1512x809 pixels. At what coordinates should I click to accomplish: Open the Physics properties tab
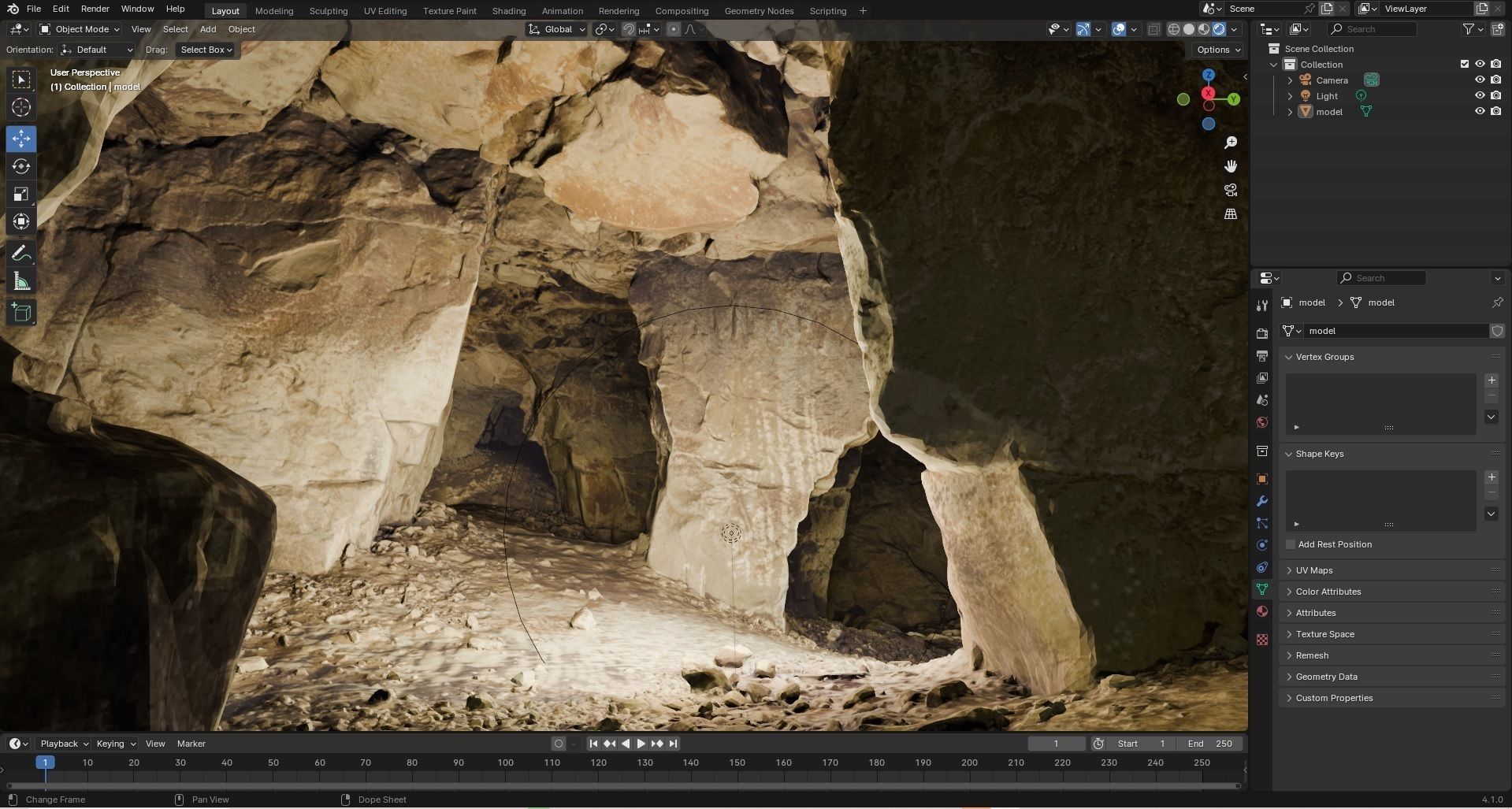pyautogui.click(x=1262, y=545)
